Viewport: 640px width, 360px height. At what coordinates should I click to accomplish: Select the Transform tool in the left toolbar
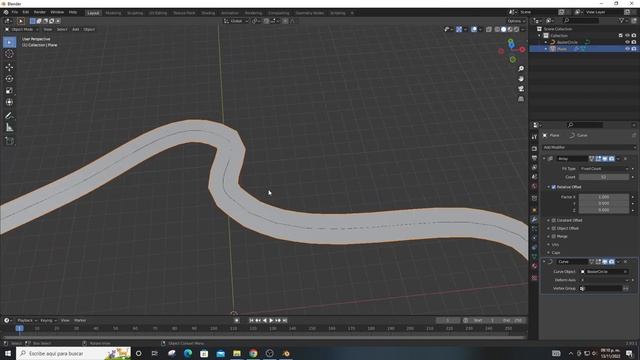[9, 102]
